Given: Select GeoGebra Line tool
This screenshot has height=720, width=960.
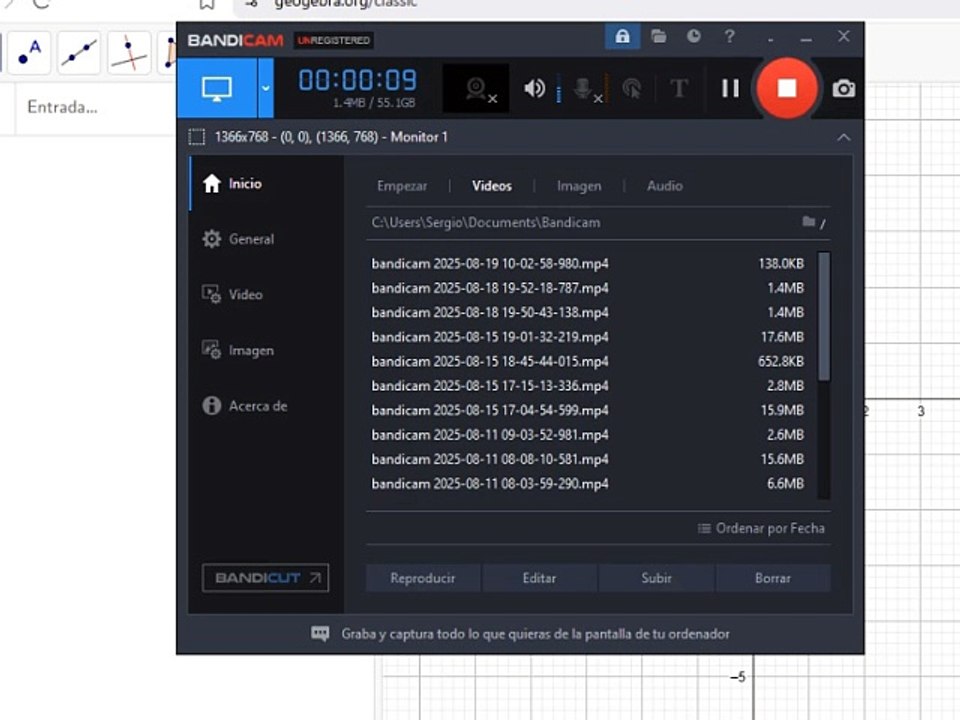Looking at the screenshot, I should point(79,53).
